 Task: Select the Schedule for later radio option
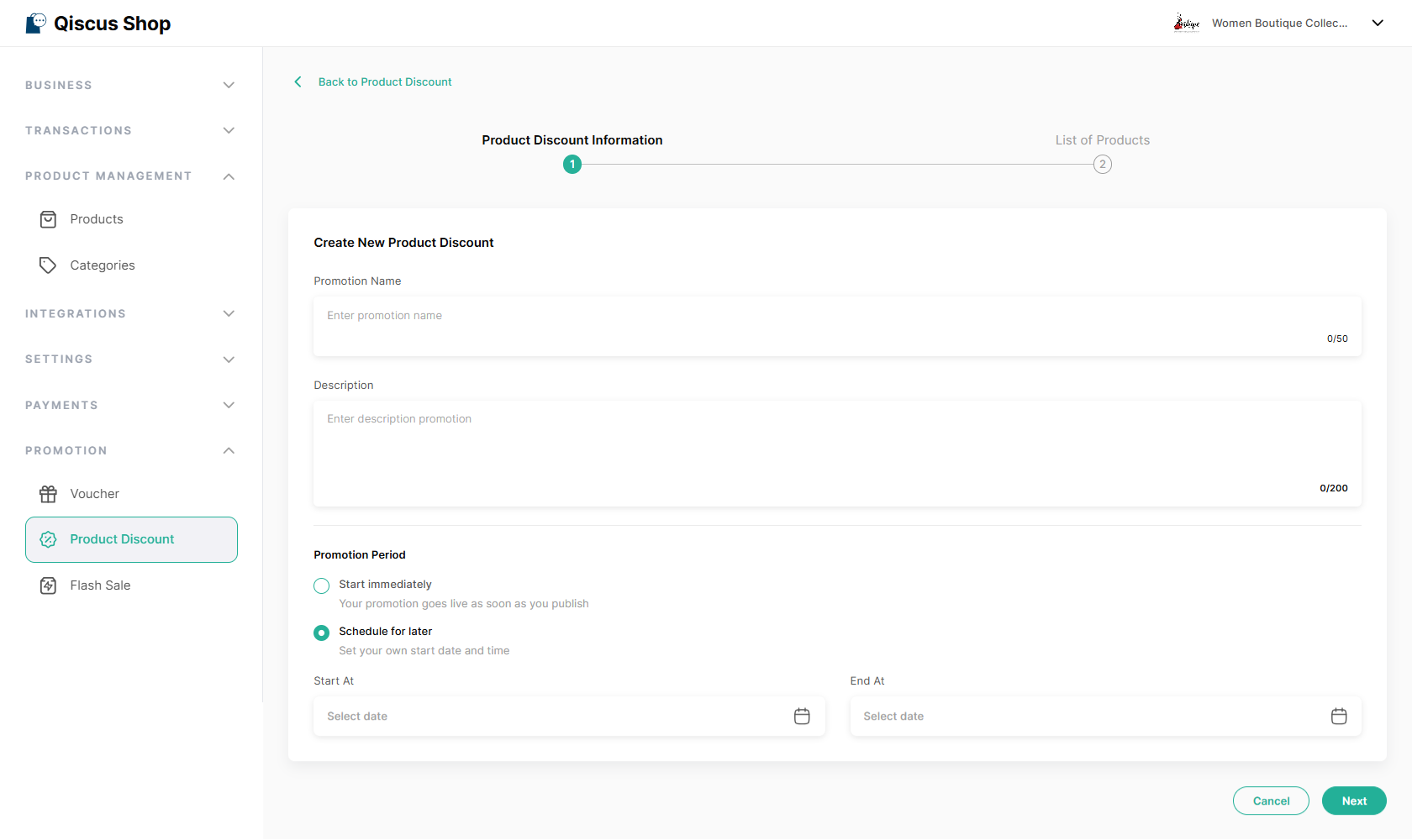(x=321, y=633)
